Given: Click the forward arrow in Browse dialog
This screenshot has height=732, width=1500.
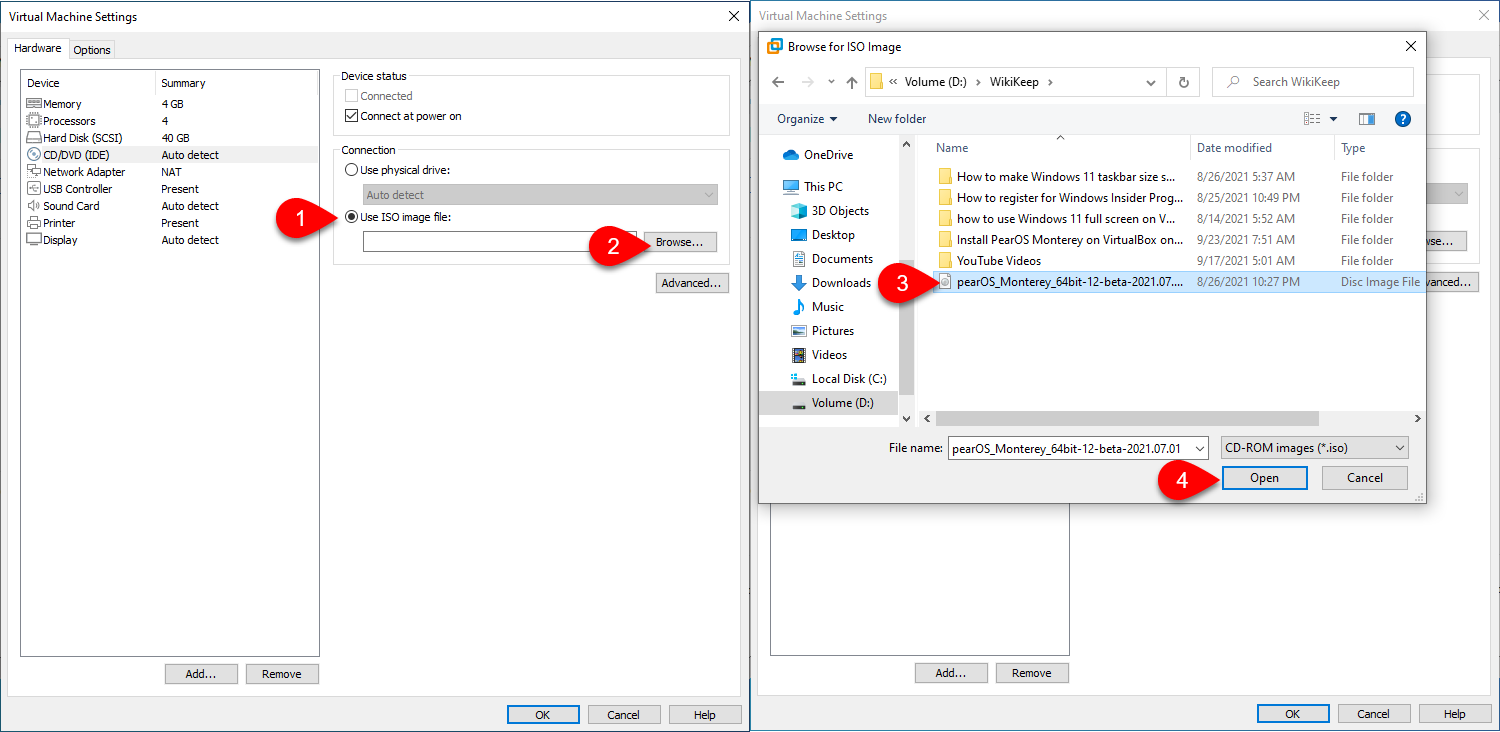Looking at the screenshot, I should point(808,82).
